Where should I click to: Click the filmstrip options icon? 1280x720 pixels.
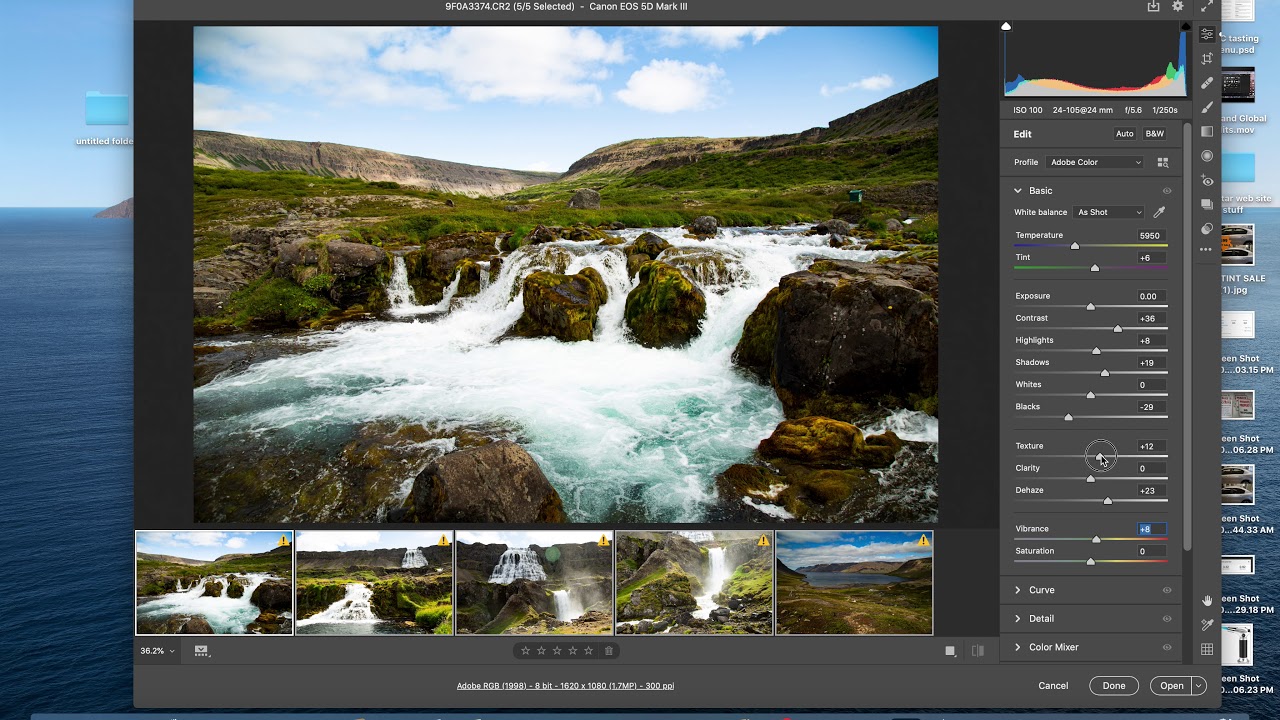click(x=201, y=650)
